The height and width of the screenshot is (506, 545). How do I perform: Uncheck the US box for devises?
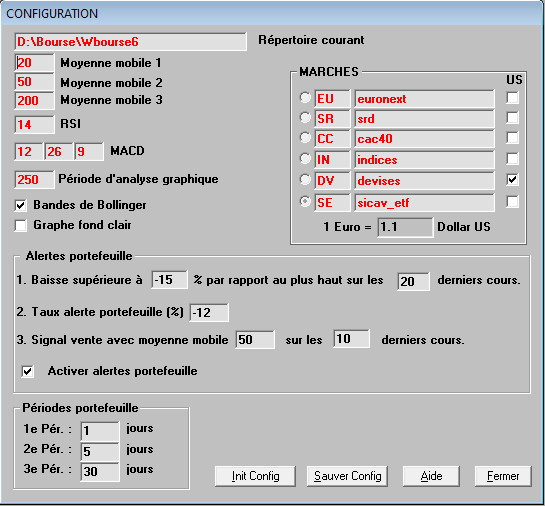512,180
